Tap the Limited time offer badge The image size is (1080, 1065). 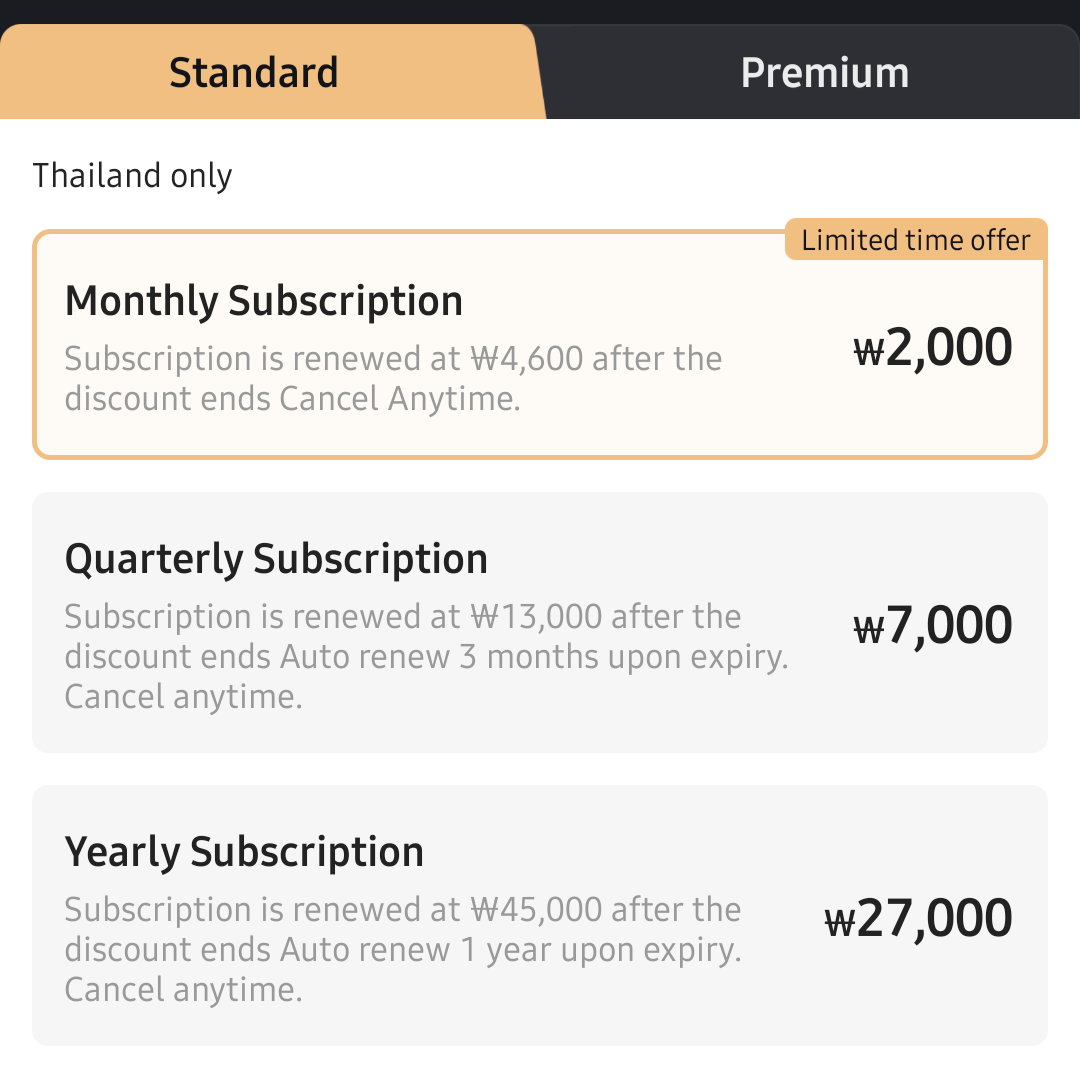[x=915, y=240]
